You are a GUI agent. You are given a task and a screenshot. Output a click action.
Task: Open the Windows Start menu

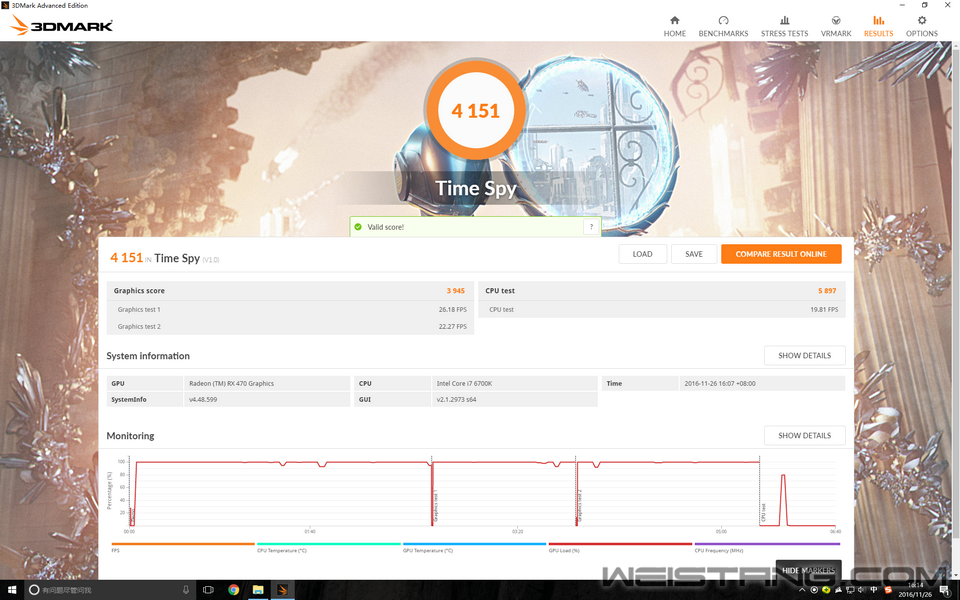[x=11, y=590]
